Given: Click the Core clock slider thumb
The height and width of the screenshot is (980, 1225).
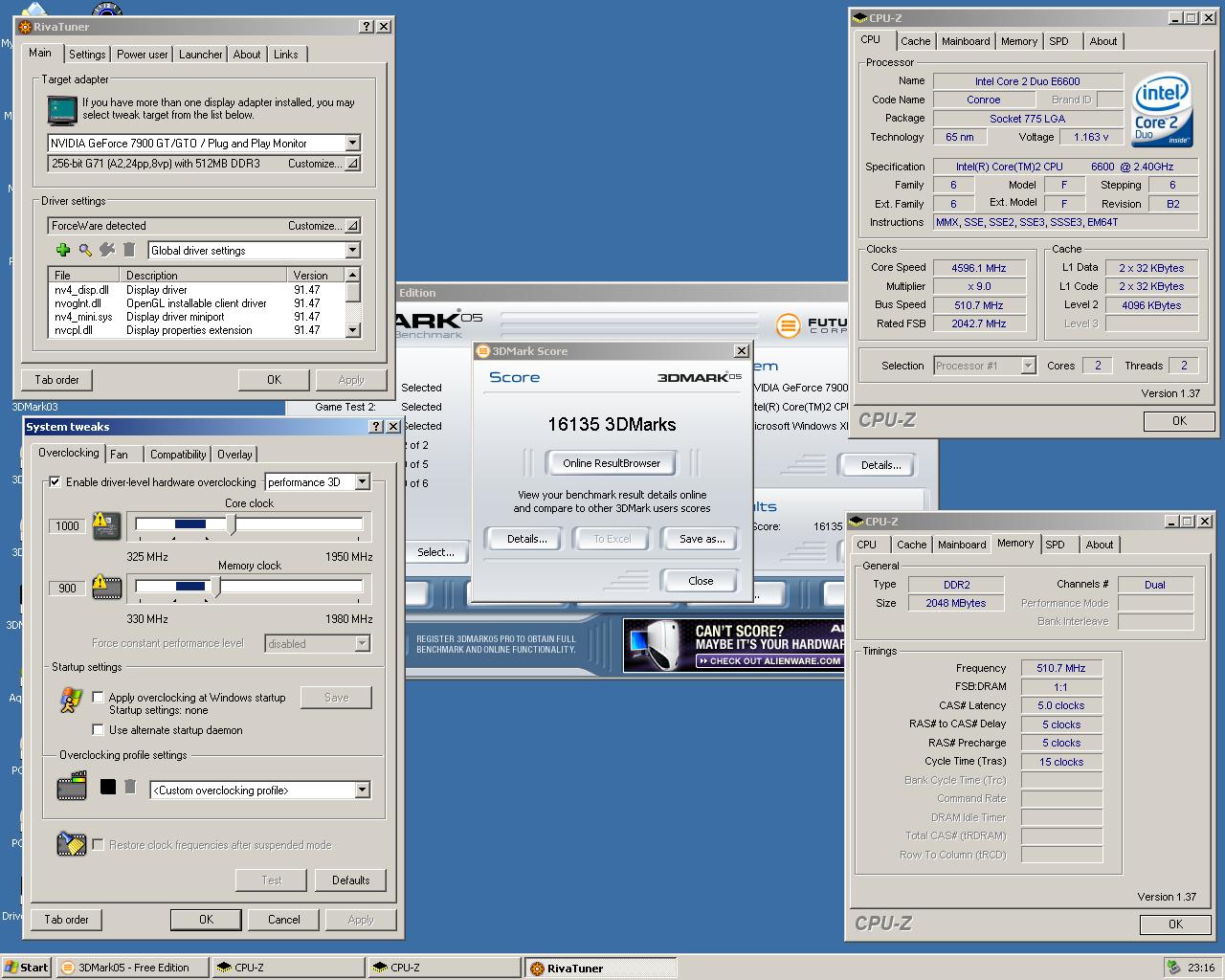Looking at the screenshot, I should pos(232,524).
